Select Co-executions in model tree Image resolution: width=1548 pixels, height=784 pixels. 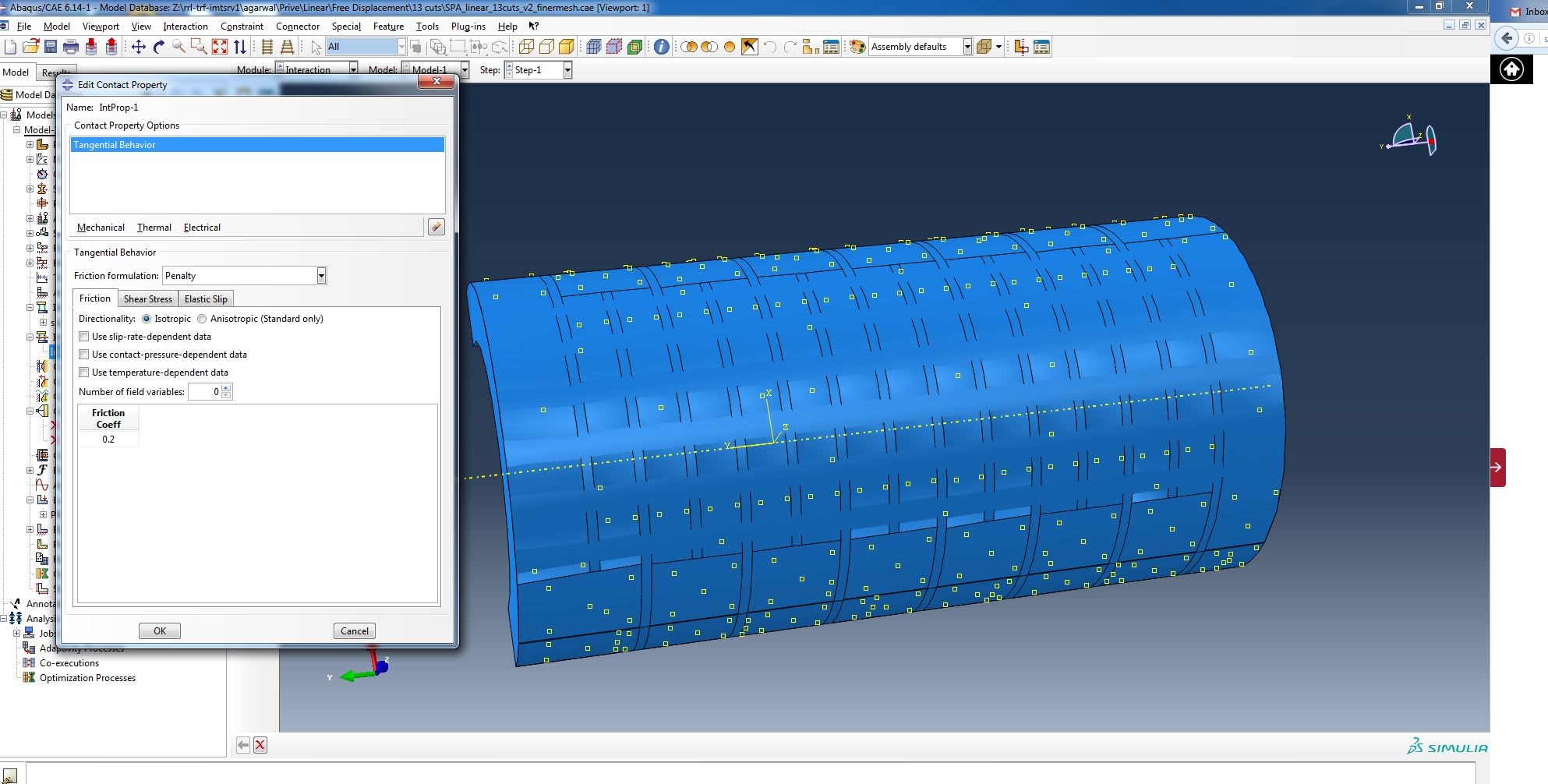pos(69,663)
